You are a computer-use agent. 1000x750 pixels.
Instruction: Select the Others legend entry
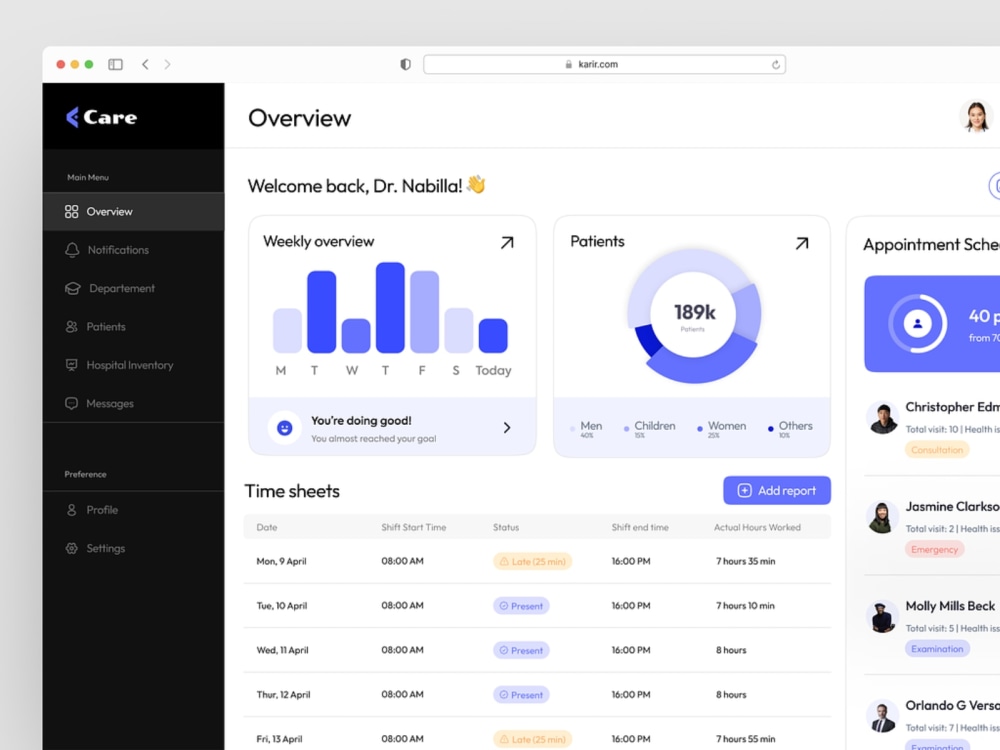click(790, 429)
